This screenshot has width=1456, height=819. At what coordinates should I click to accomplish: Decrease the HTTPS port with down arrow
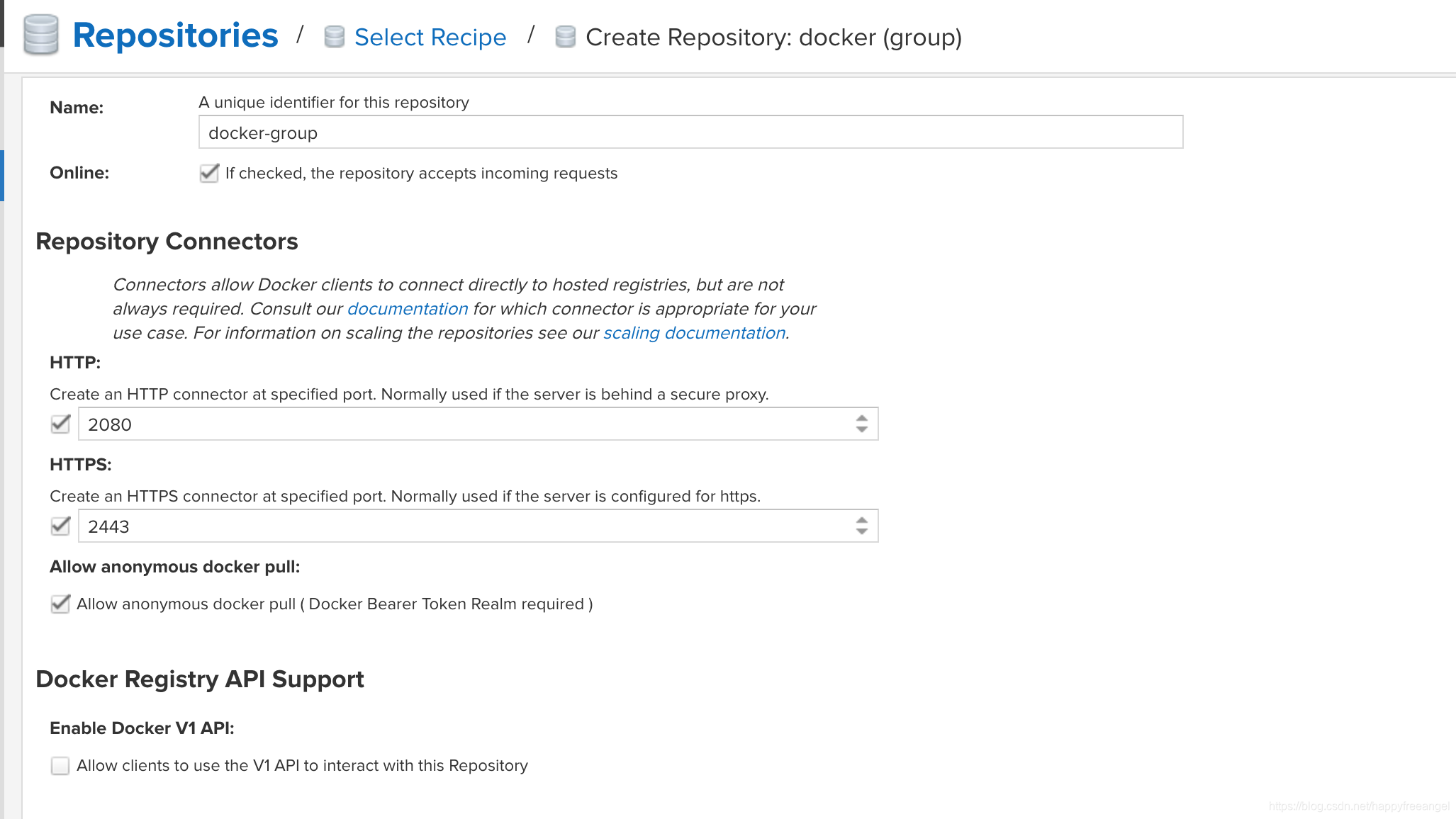coord(861,531)
